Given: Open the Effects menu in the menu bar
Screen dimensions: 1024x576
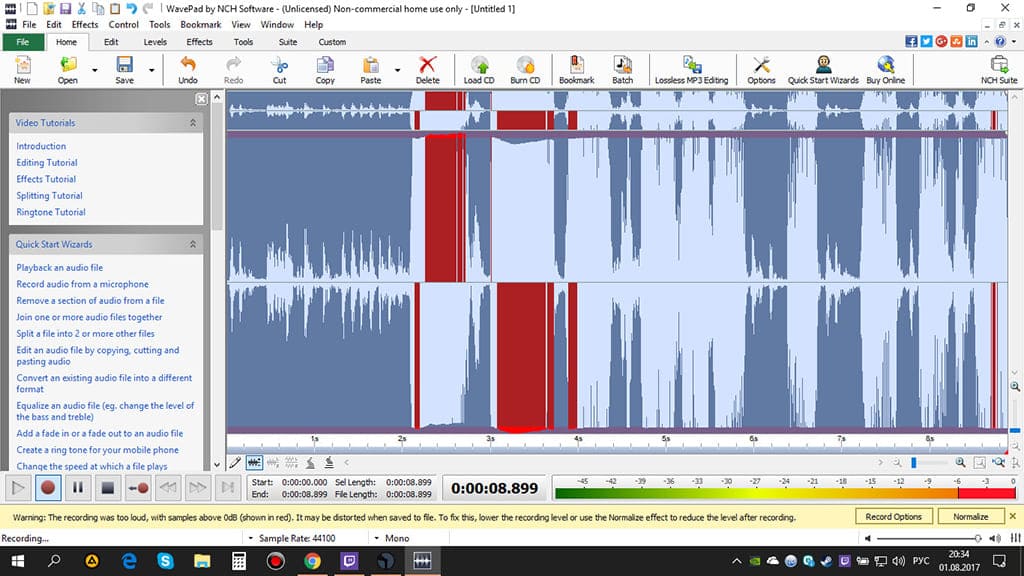Looking at the screenshot, I should point(85,25).
